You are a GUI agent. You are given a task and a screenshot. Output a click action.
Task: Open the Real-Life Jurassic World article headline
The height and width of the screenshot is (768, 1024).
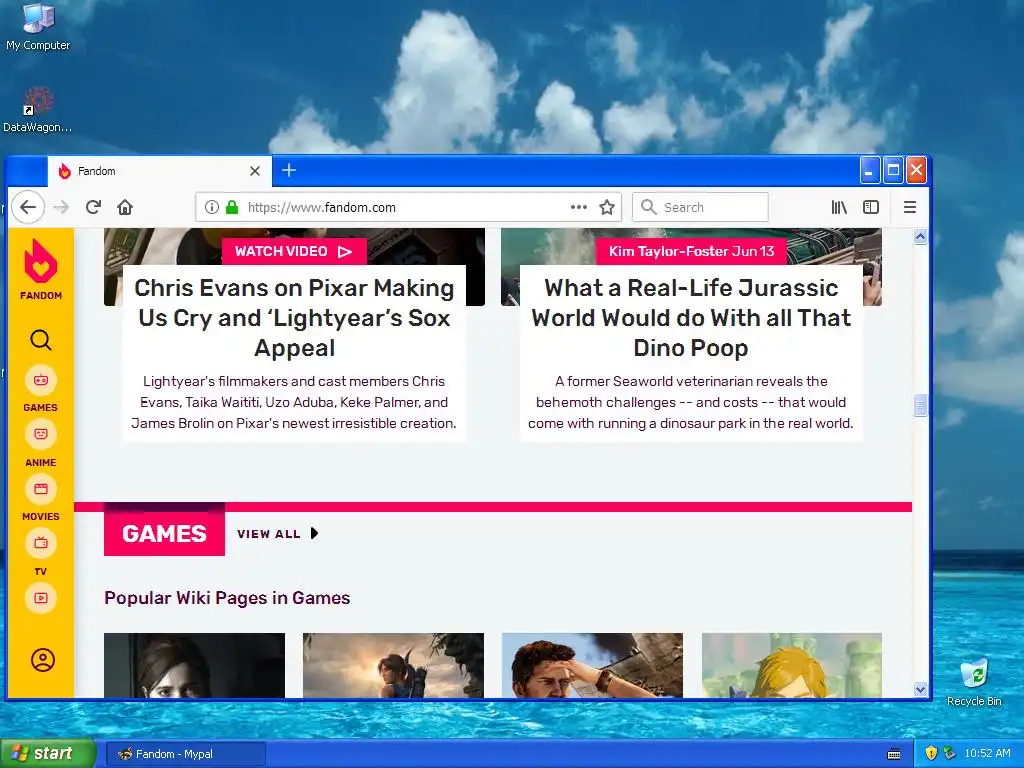(691, 318)
